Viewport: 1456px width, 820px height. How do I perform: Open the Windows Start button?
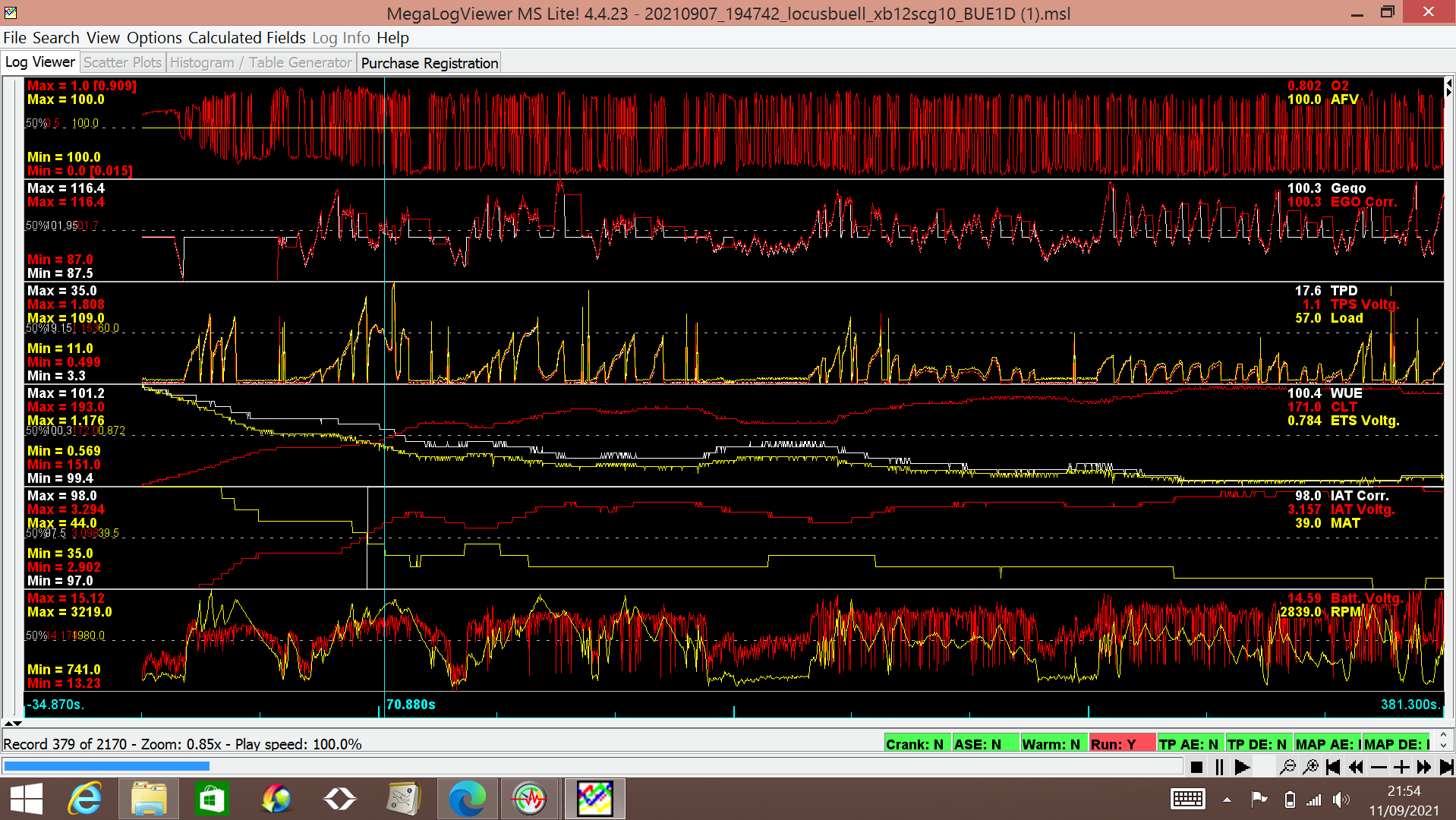pyautogui.click(x=27, y=799)
